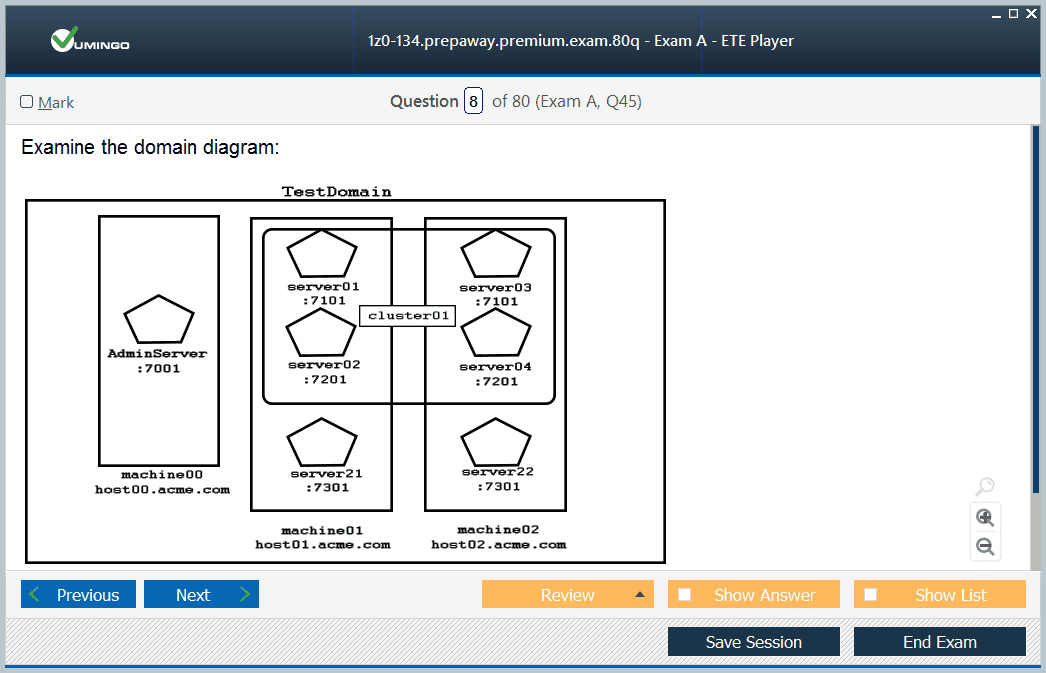Click the TestDomain title text

[336, 191]
